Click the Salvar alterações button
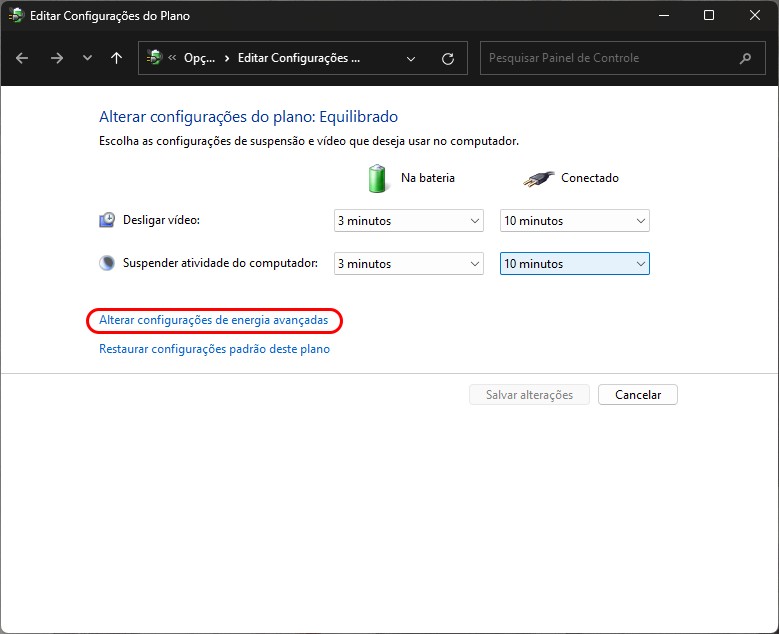This screenshot has height=634, width=779. [x=529, y=395]
